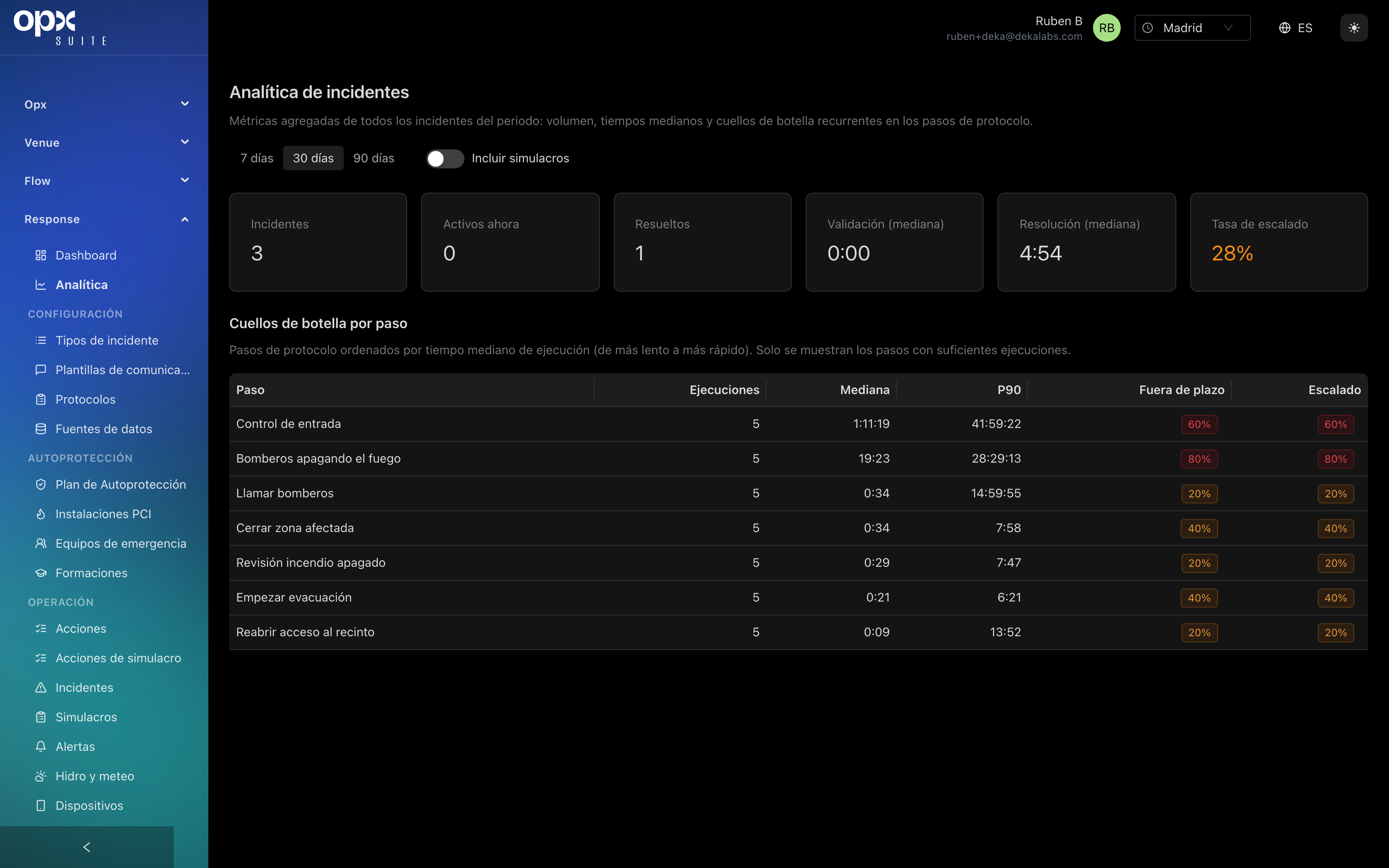Change language via ES button
1389x868 pixels.
(1295, 27)
